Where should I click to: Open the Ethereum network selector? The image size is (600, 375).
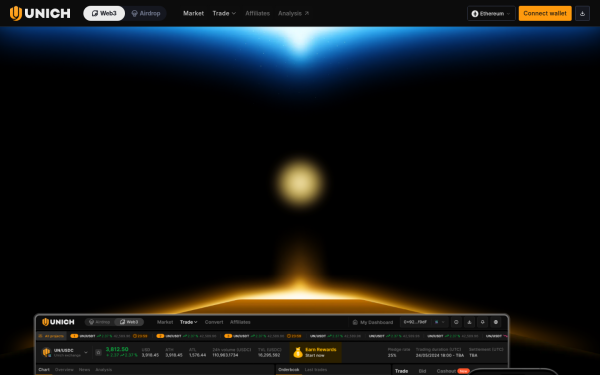[x=491, y=13]
